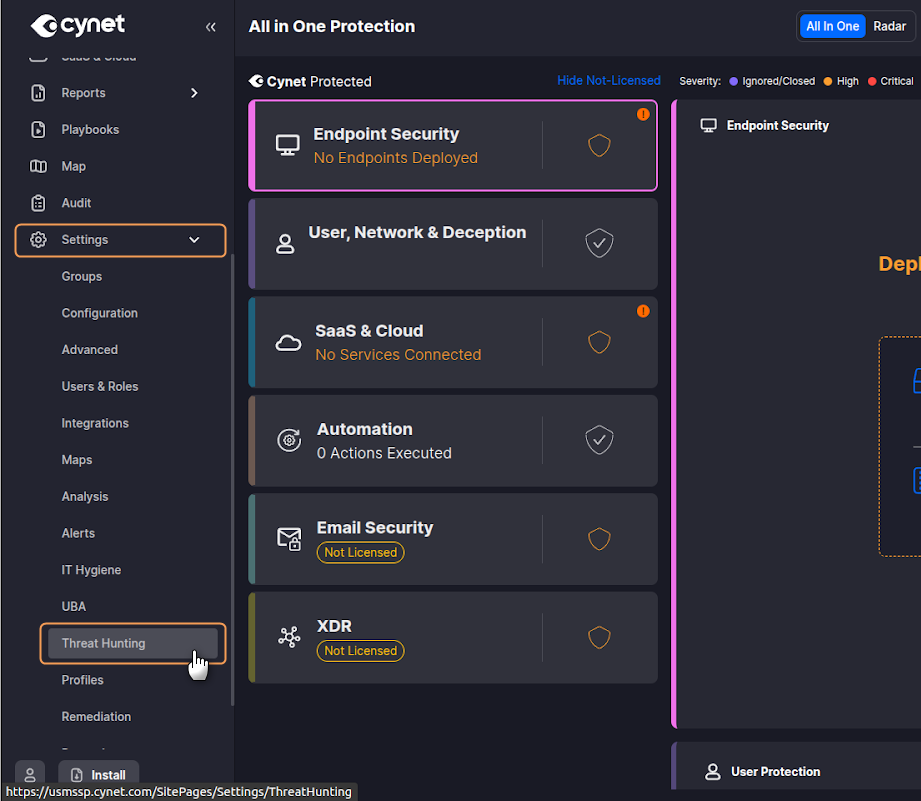Click the XDR network nodes icon
Screen dimensions: 921x801
[x=289, y=637]
